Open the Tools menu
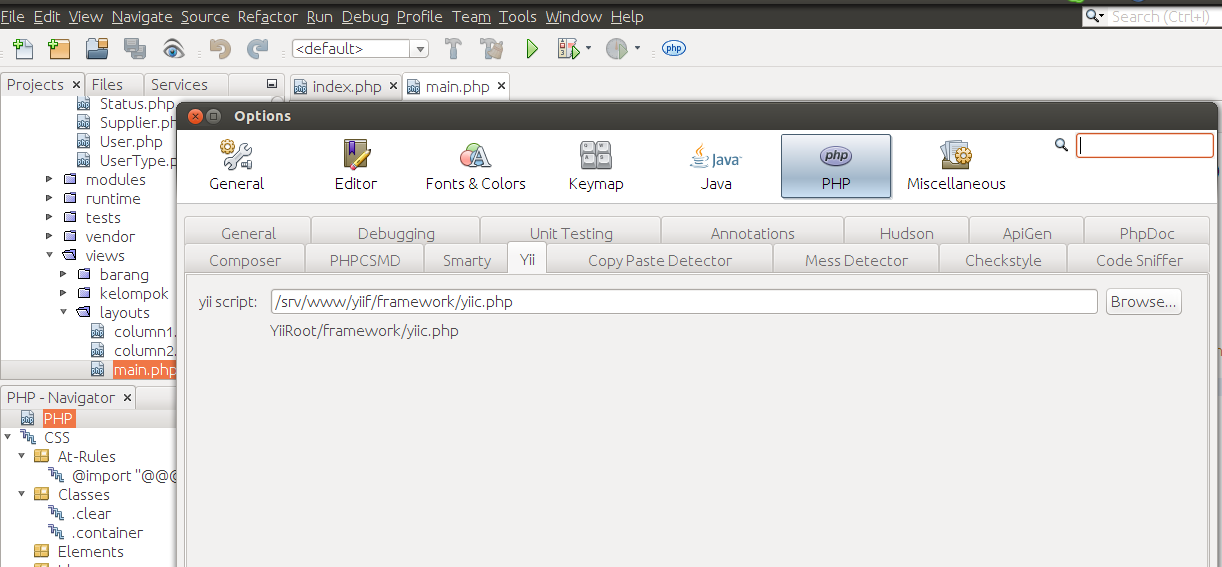Viewport: 1222px width, 567px height. [x=517, y=16]
